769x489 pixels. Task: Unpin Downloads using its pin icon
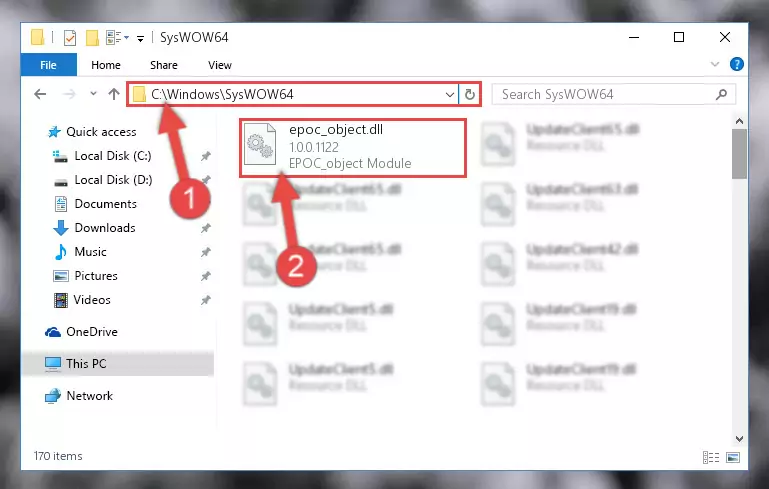[205, 228]
